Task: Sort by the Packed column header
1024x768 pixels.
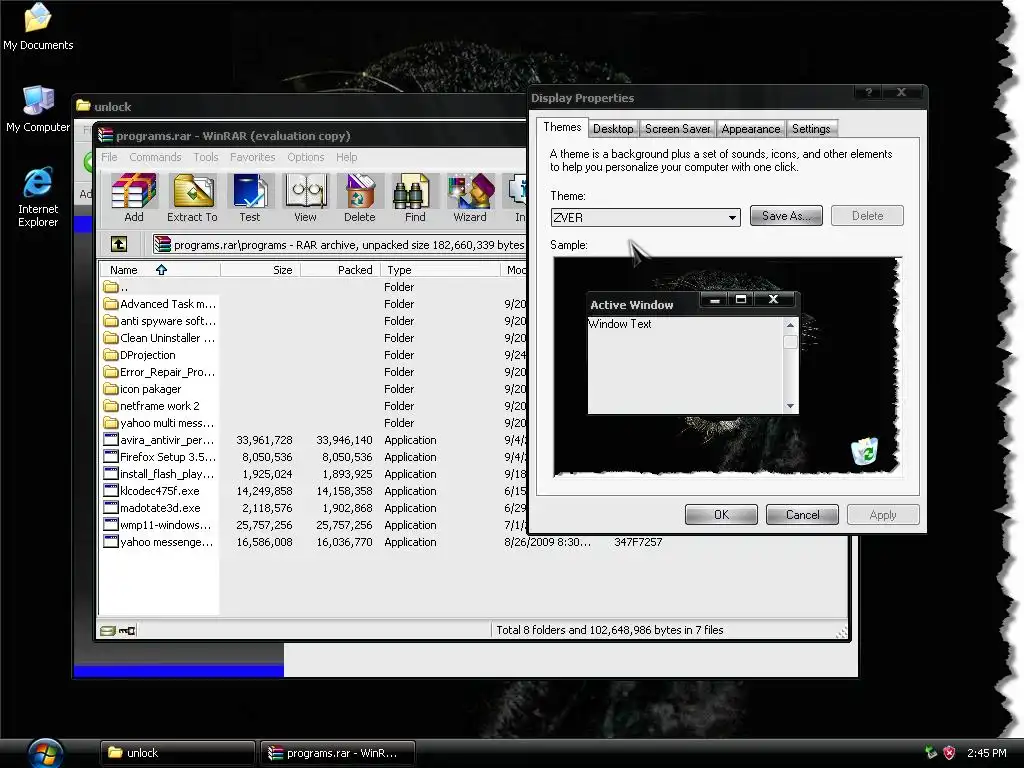Action: coord(340,270)
